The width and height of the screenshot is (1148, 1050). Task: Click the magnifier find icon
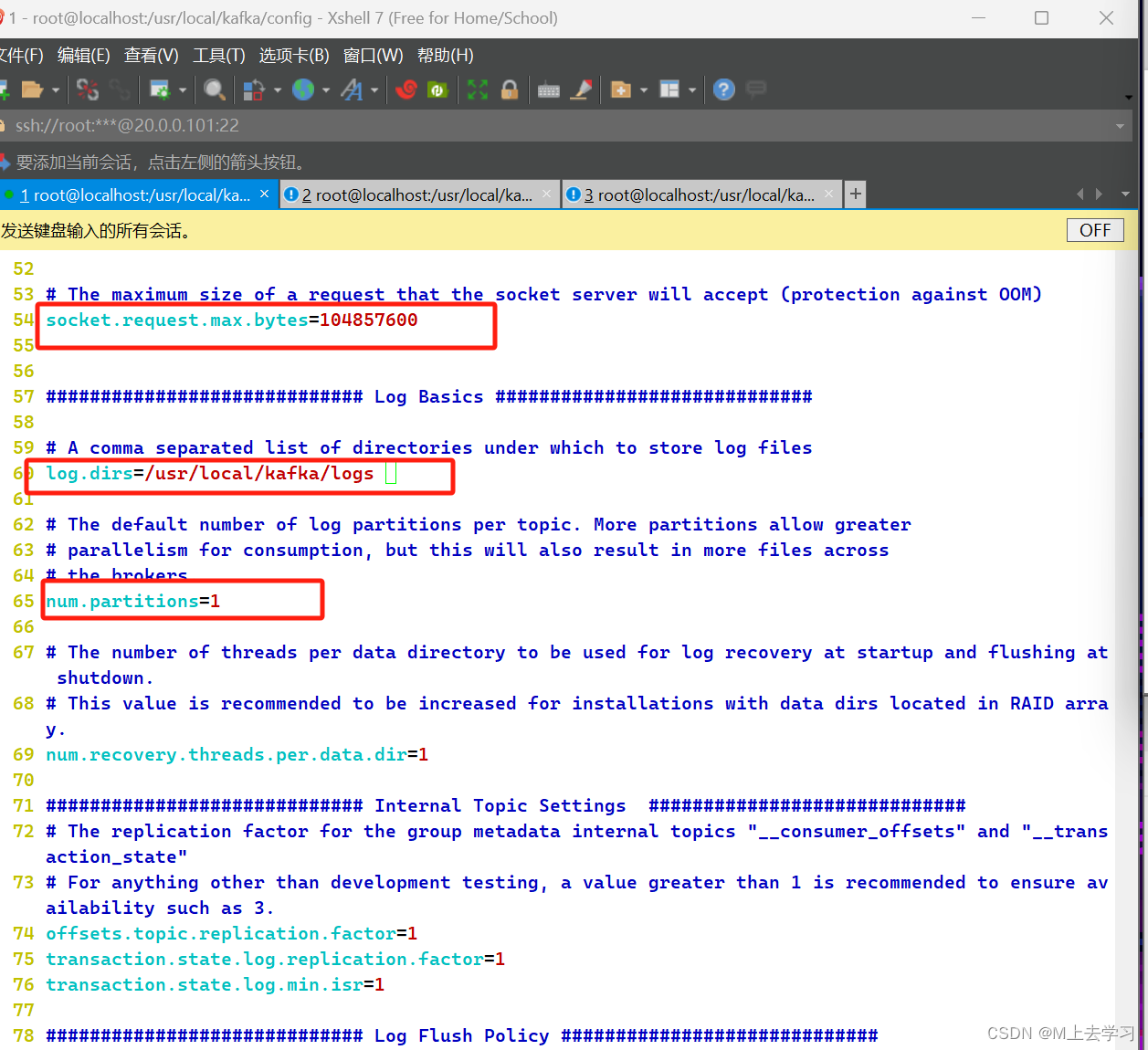tap(214, 89)
